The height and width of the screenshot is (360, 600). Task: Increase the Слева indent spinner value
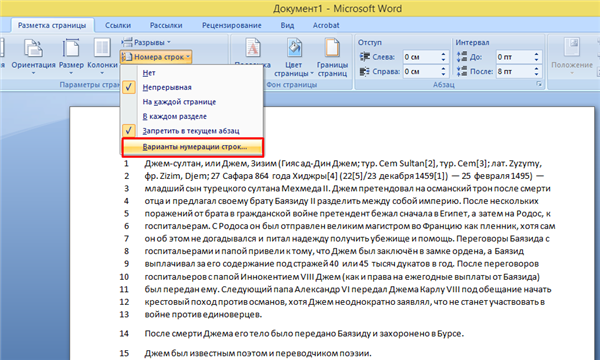443,55
